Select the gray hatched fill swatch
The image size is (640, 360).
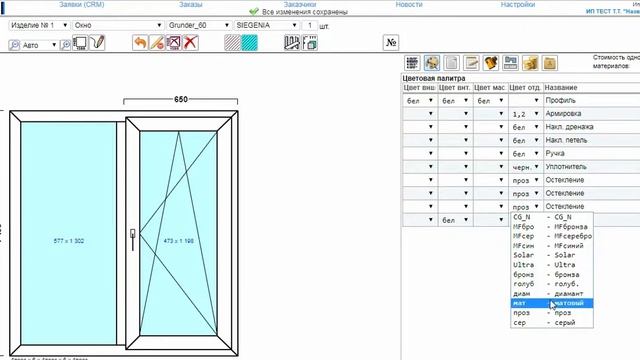[x=233, y=42]
